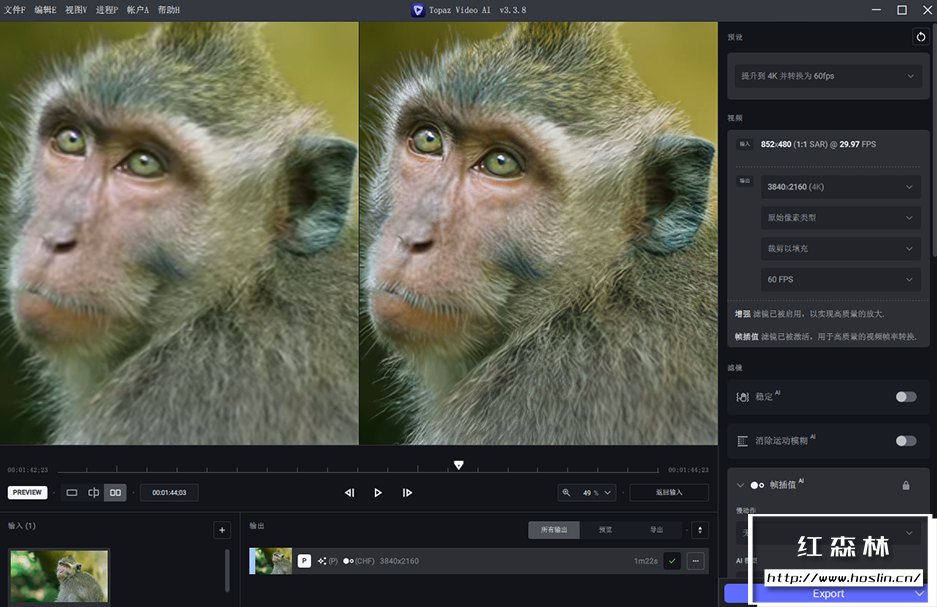Click the timeline playhead marker

458,465
